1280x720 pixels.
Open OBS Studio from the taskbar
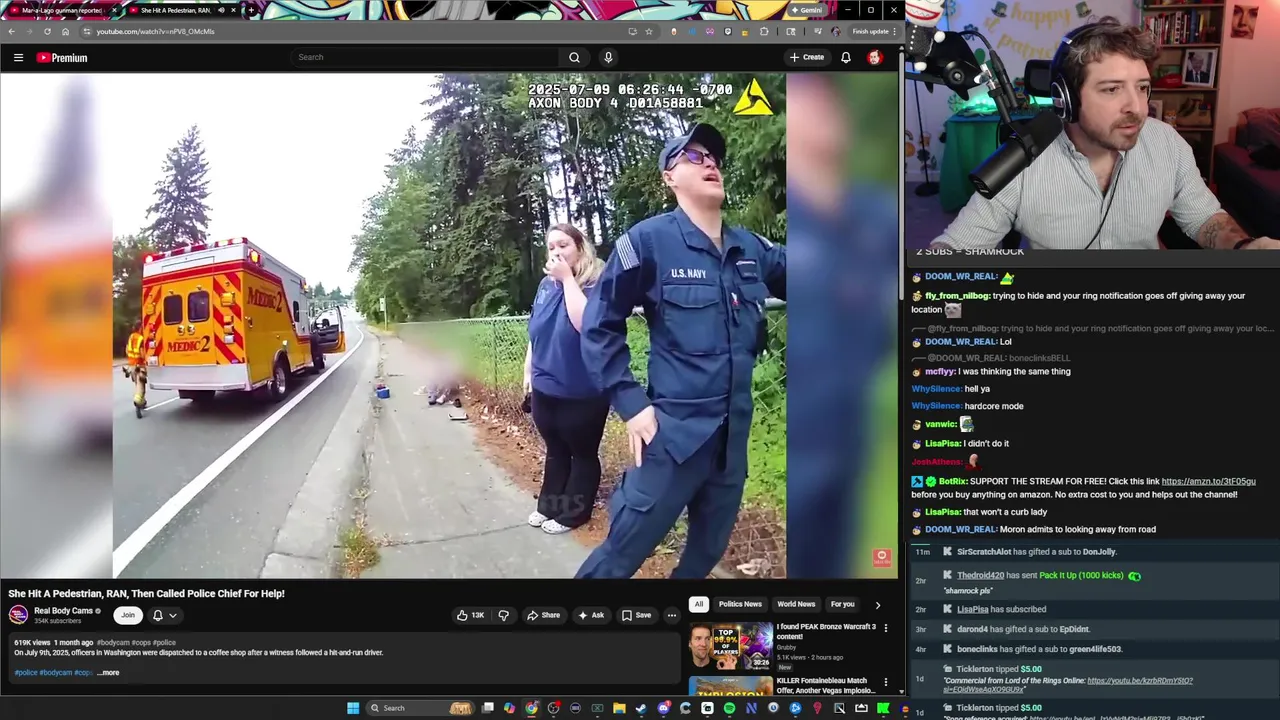click(553, 708)
